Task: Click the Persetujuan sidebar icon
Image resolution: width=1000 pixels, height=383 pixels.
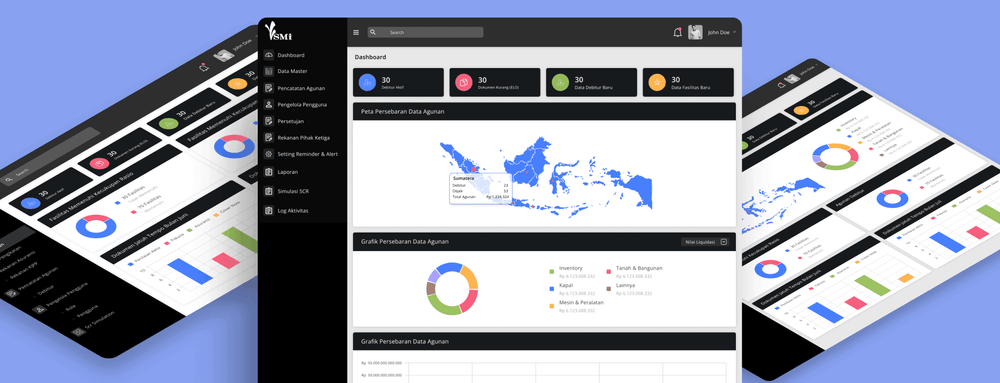Action: coord(268,121)
